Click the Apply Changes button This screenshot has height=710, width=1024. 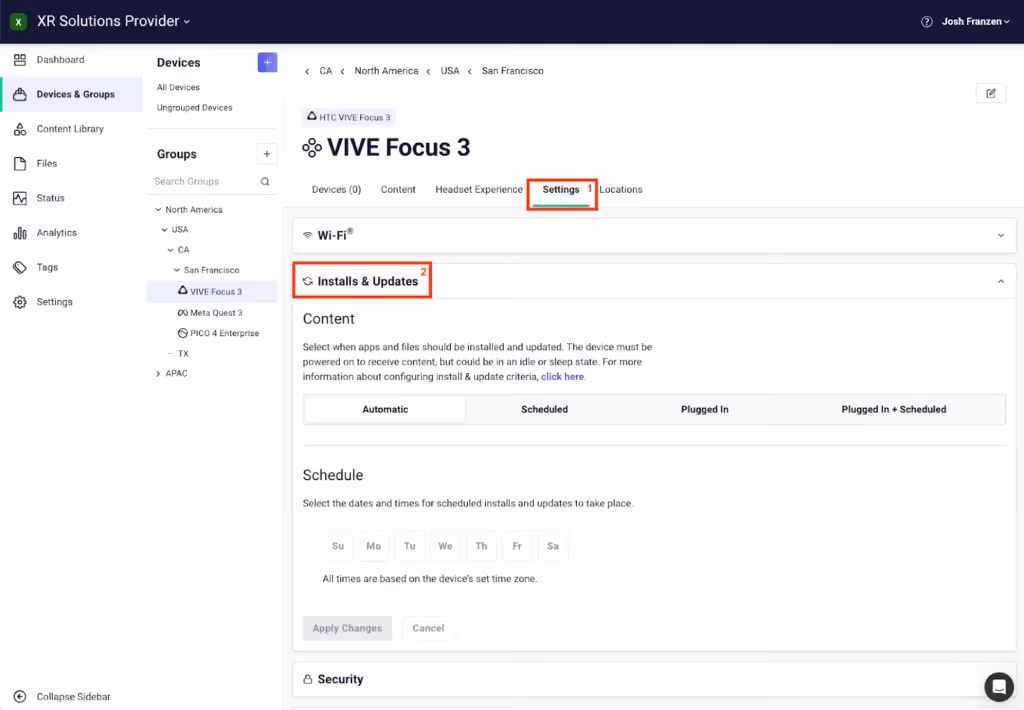(x=347, y=628)
